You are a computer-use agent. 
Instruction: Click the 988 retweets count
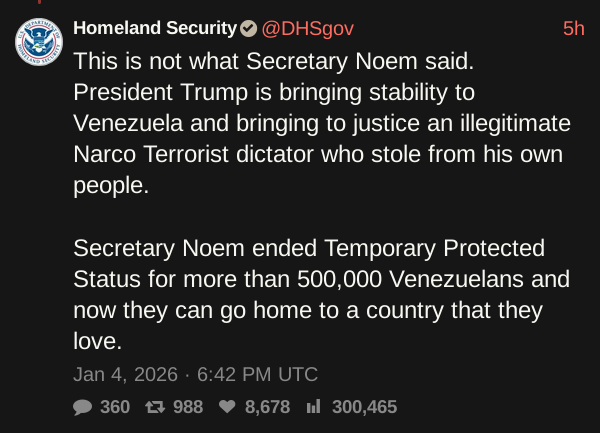coord(187,407)
